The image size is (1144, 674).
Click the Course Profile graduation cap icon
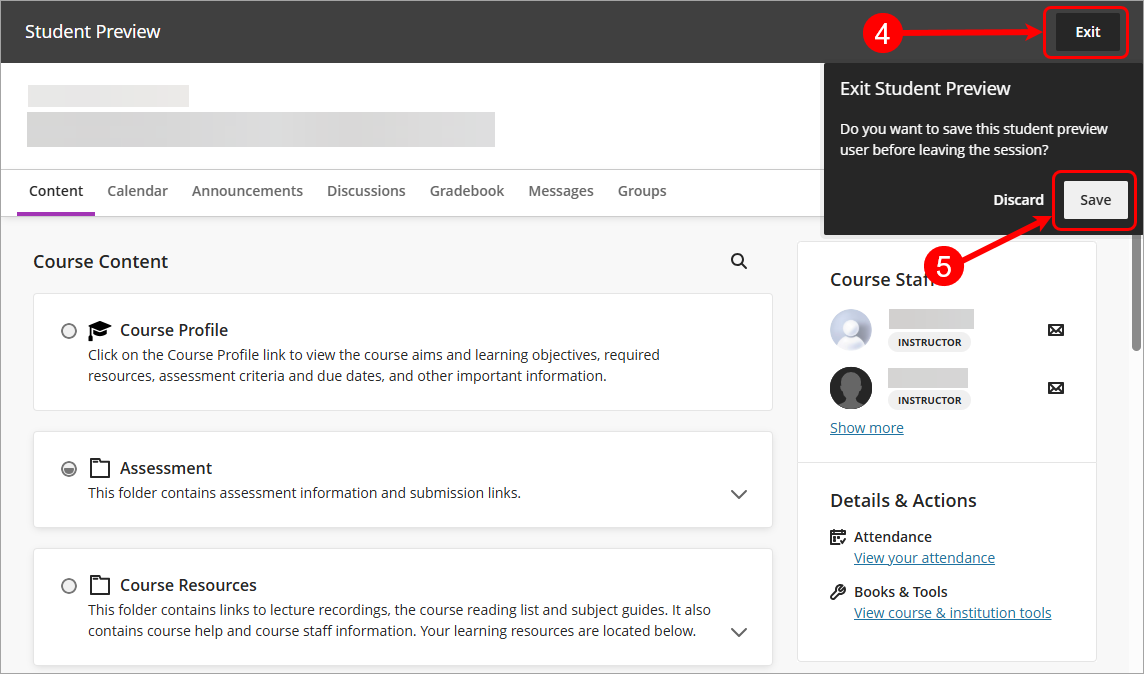point(99,330)
